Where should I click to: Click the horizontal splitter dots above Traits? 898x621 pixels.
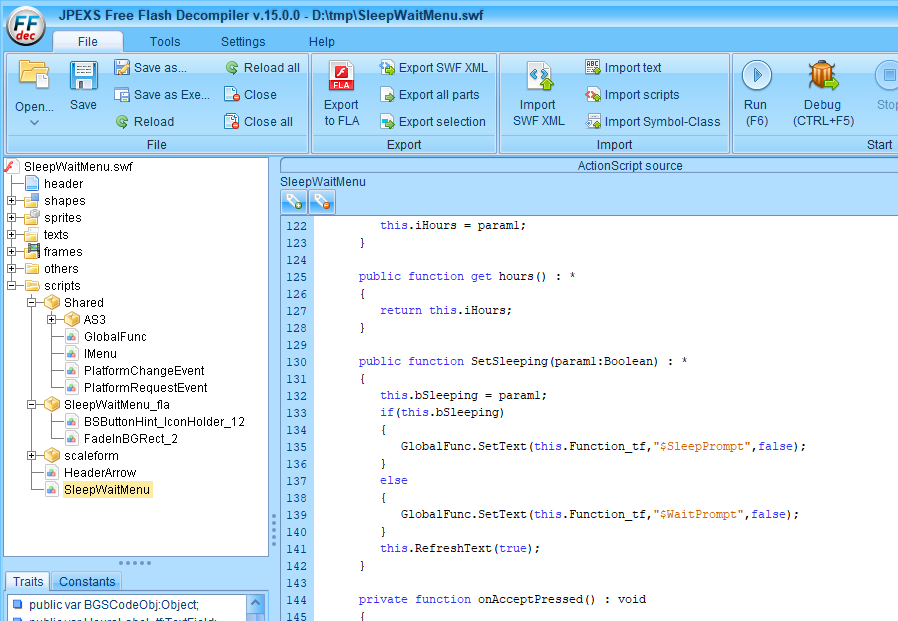135,563
